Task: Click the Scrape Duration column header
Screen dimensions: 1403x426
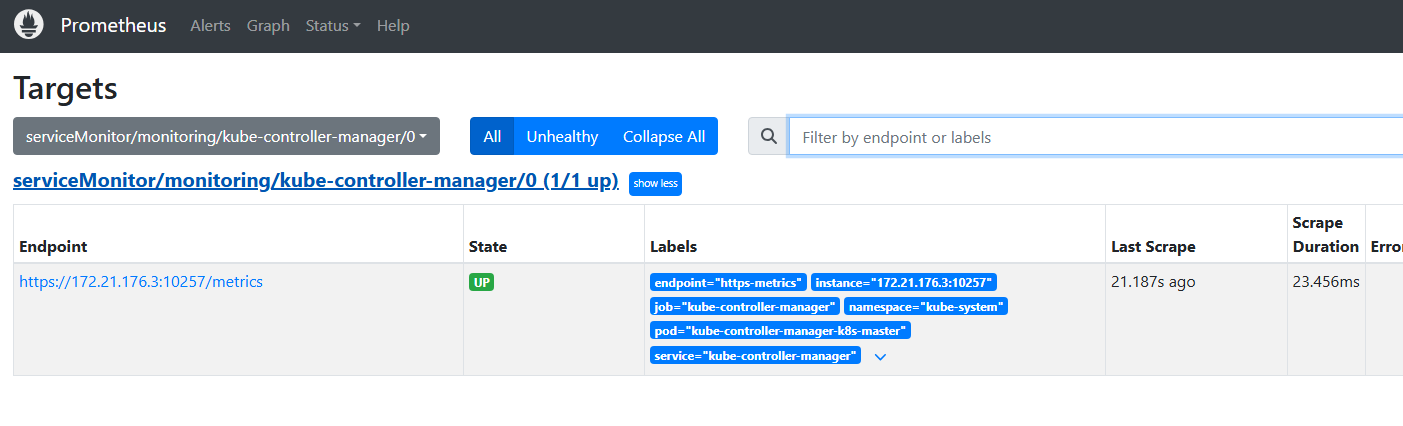Action: point(1325,234)
